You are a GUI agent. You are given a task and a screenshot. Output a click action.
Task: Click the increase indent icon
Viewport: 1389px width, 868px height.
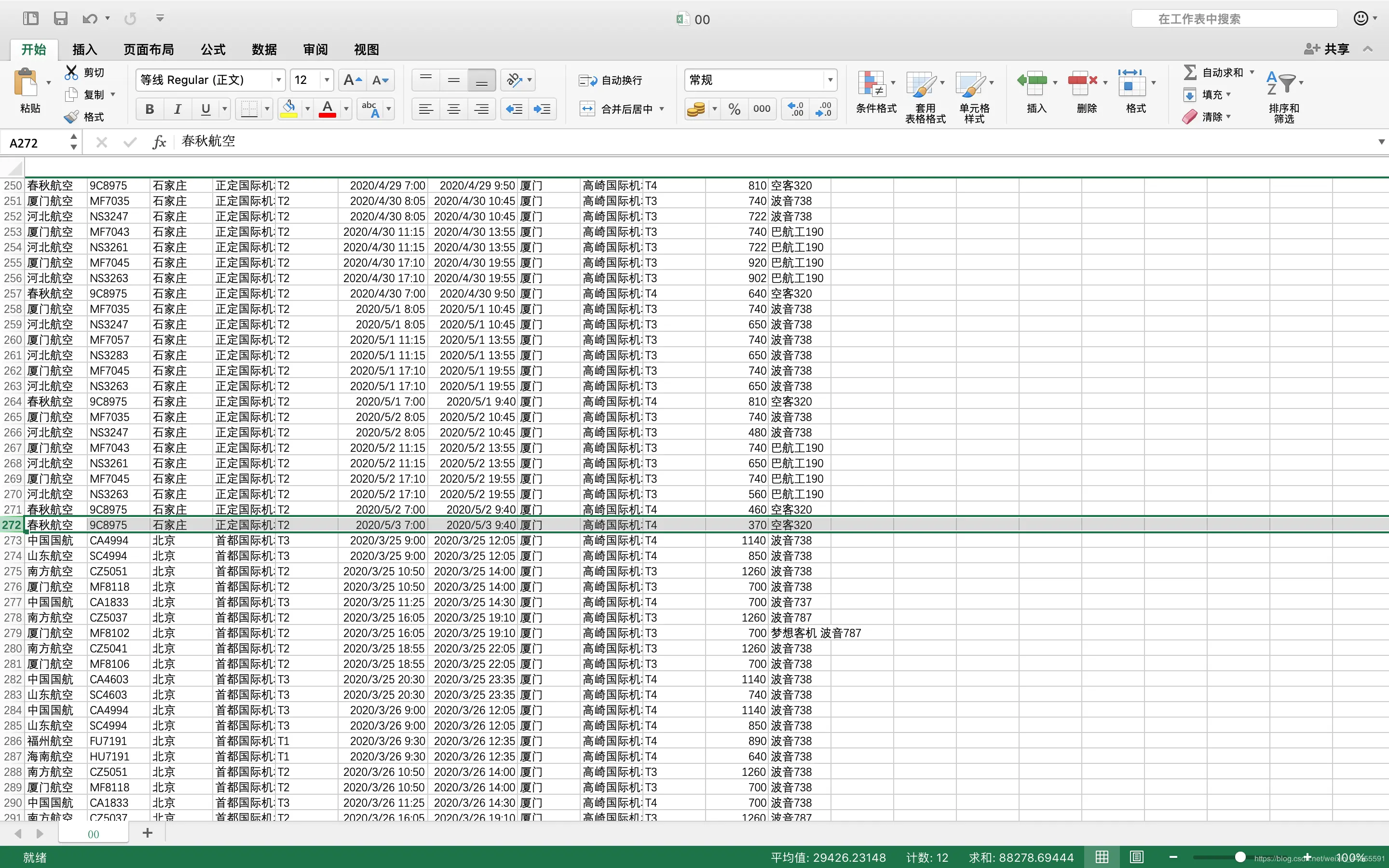point(542,109)
